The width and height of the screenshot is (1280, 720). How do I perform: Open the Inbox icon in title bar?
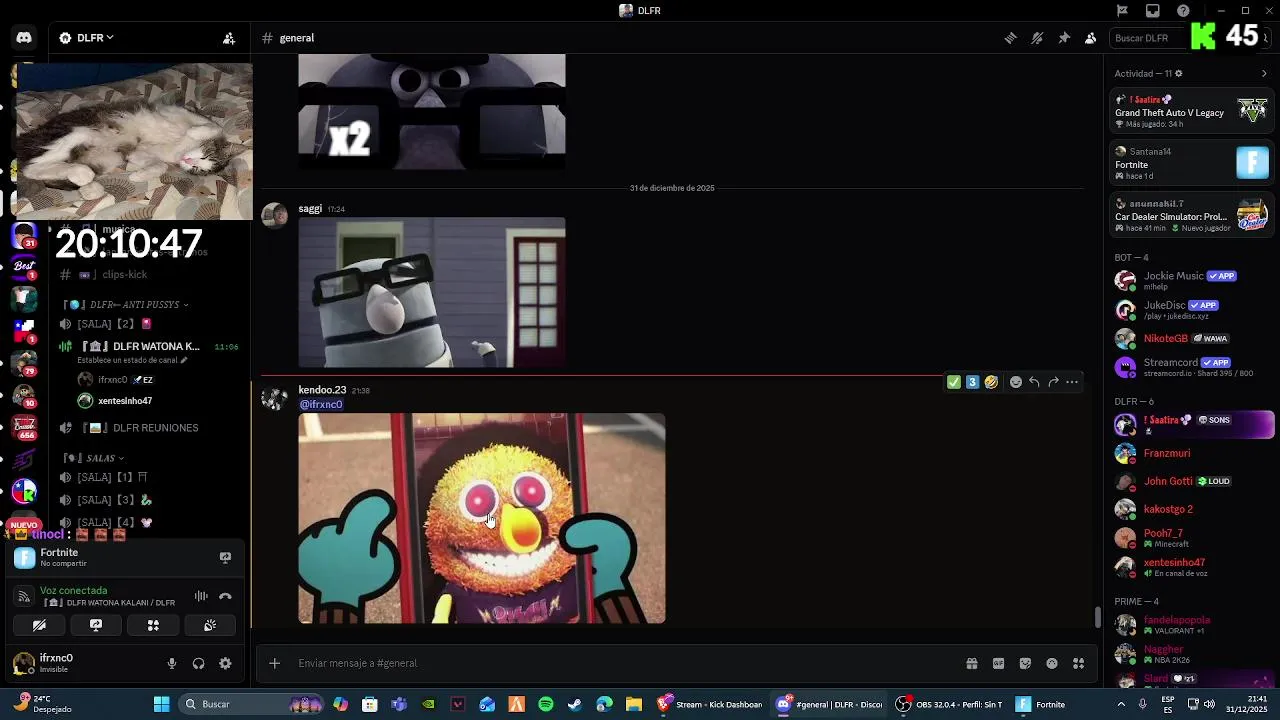click(1153, 10)
